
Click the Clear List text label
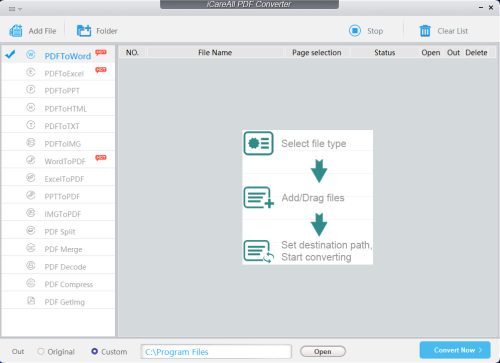(x=453, y=31)
